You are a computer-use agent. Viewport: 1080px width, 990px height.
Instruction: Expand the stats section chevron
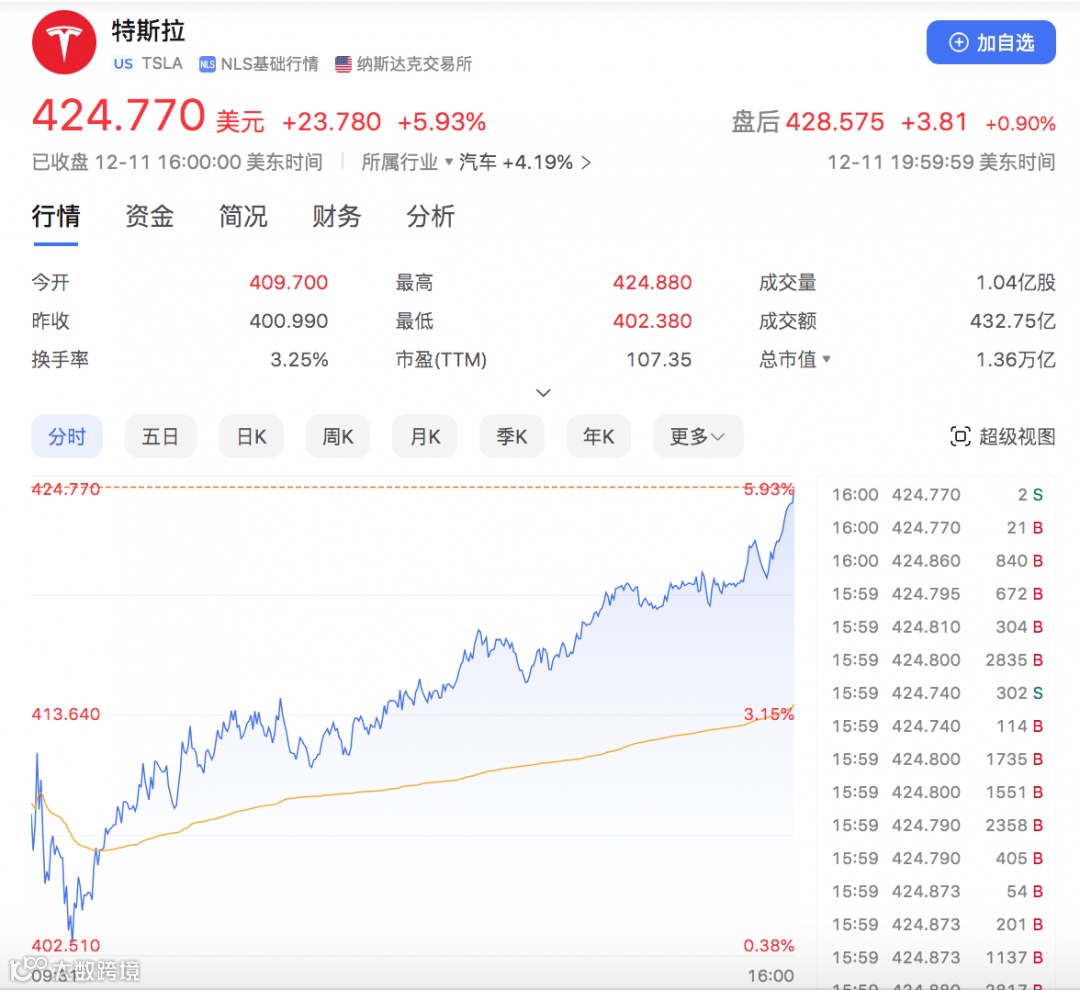(x=543, y=393)
